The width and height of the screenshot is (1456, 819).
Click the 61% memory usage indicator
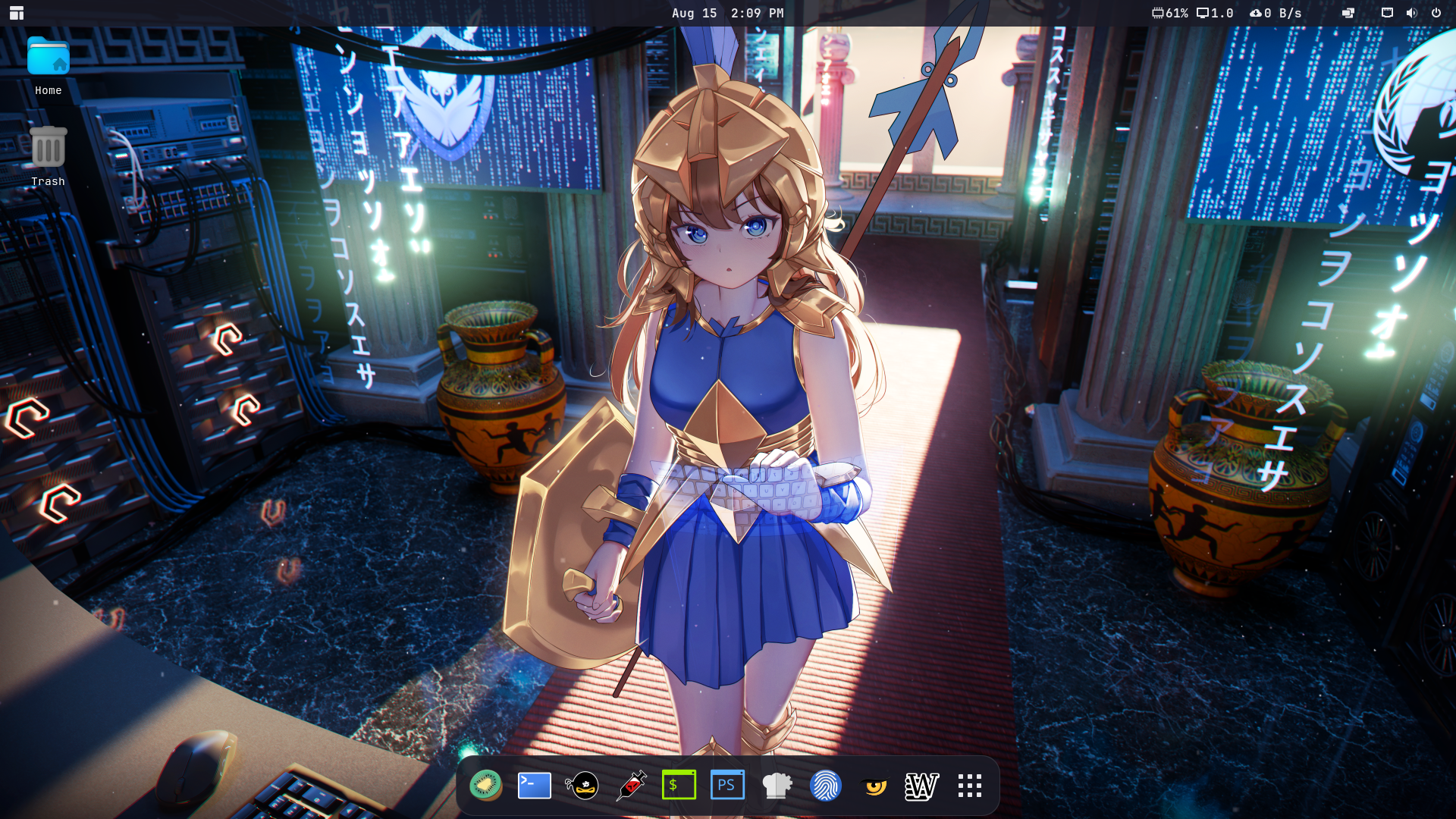point(1169,13)
